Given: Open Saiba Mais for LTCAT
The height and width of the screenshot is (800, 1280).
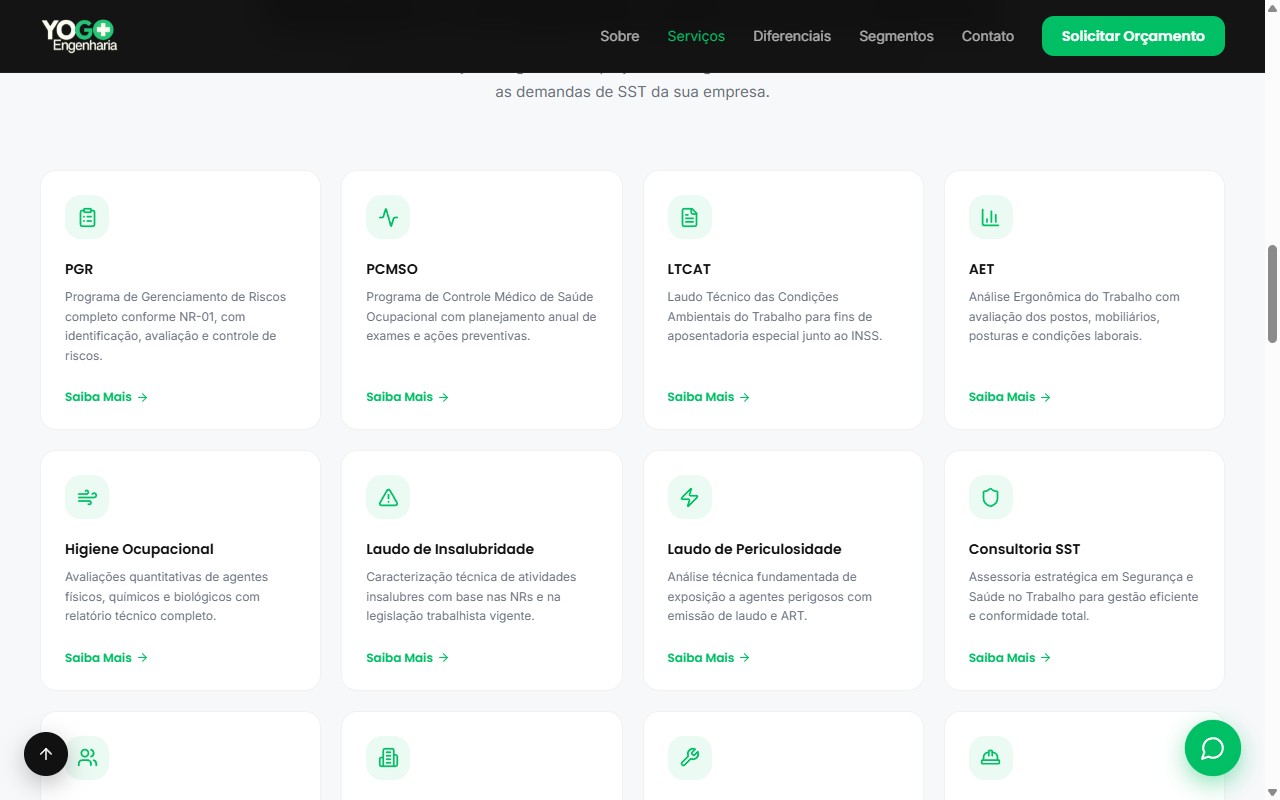Looking at the screenshot, I should (708, 397).
